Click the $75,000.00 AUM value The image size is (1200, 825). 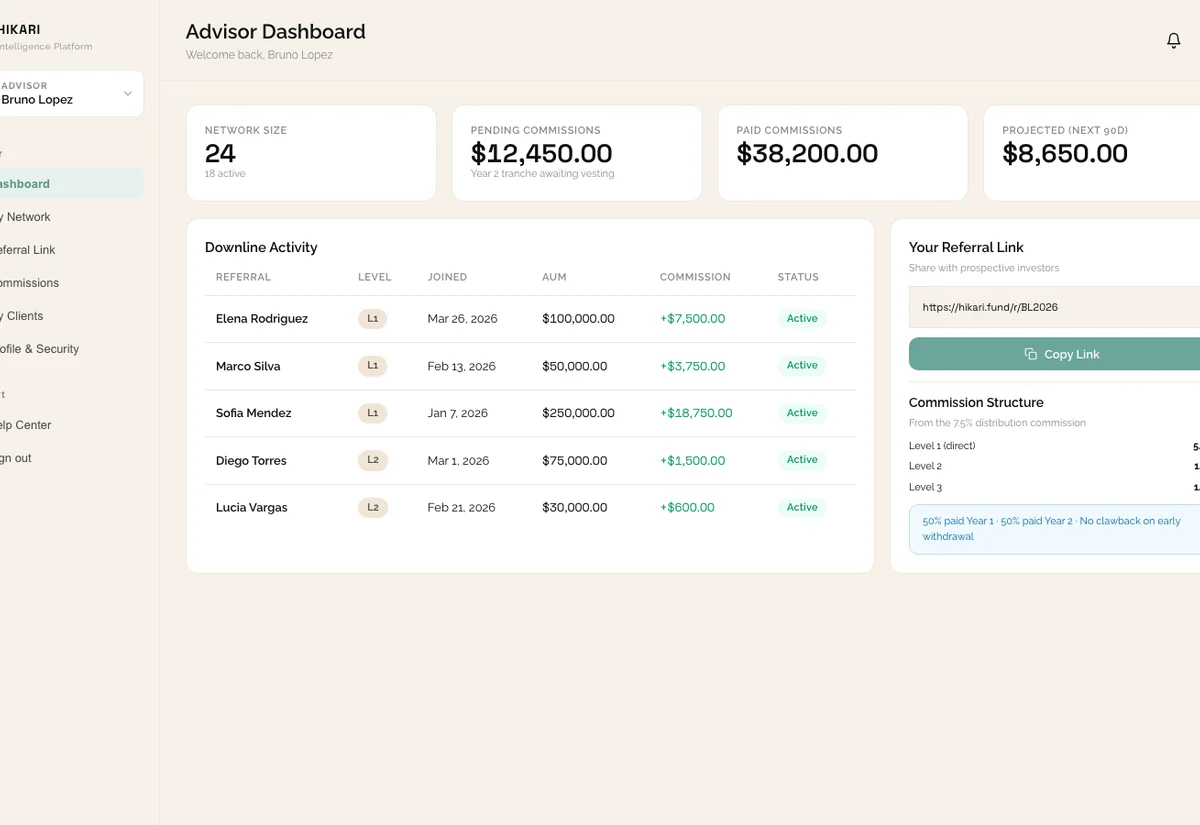[574, 461]
